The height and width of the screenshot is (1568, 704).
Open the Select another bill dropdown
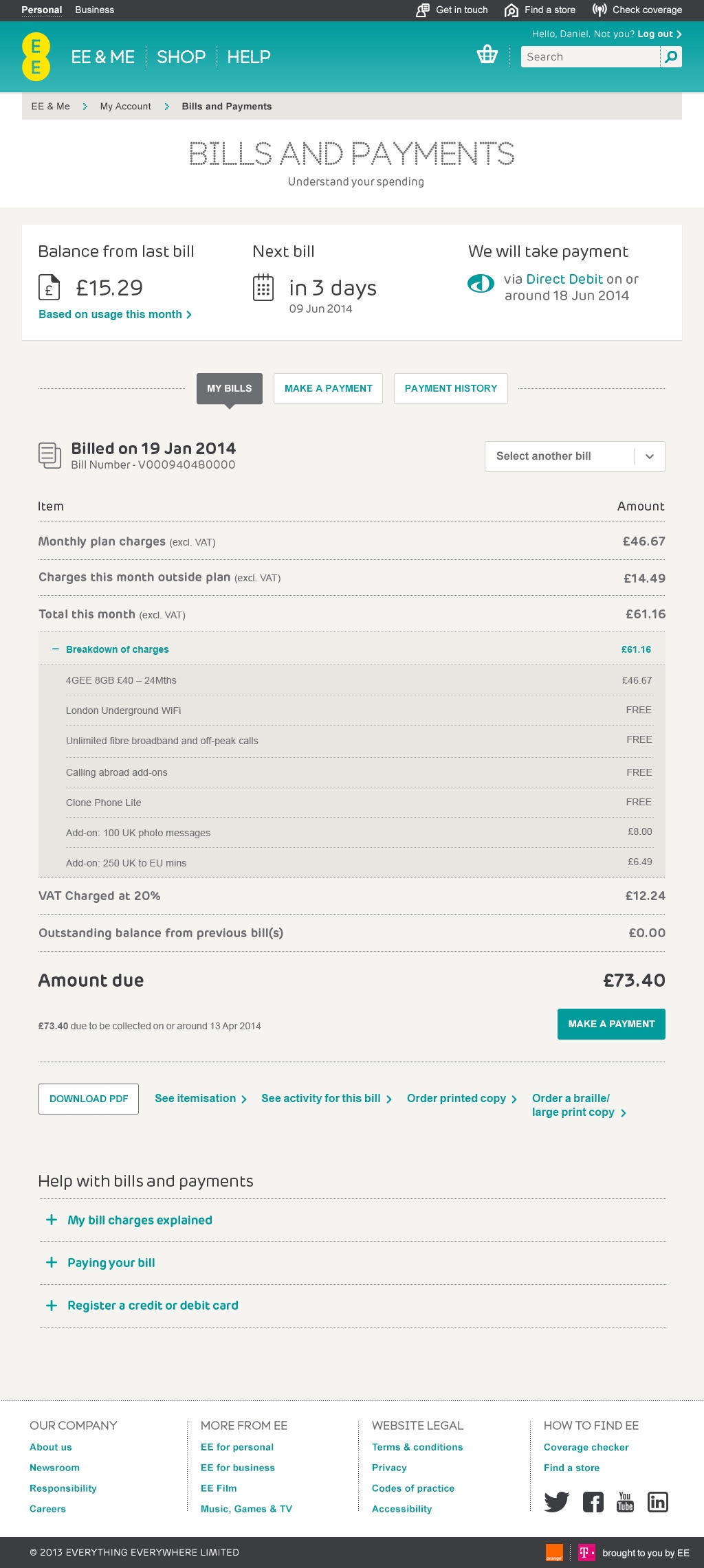coord(575,456)
